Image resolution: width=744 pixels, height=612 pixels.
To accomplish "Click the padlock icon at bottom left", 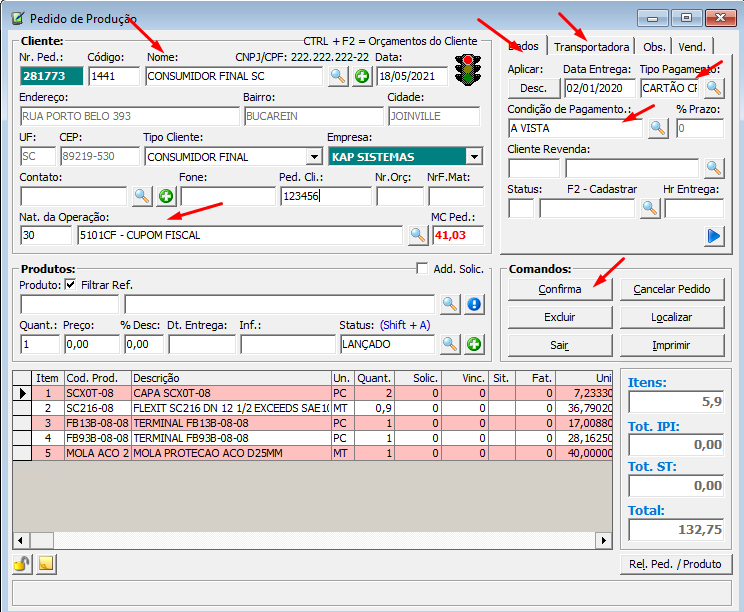I will (22, 564).
